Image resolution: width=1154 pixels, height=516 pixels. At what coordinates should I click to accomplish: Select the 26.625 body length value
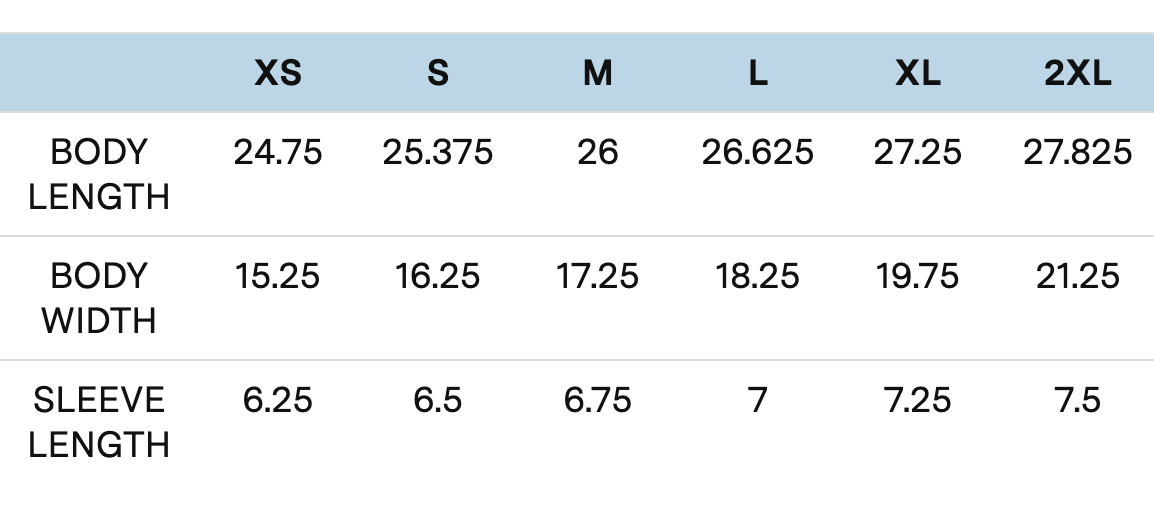point(758,152)
